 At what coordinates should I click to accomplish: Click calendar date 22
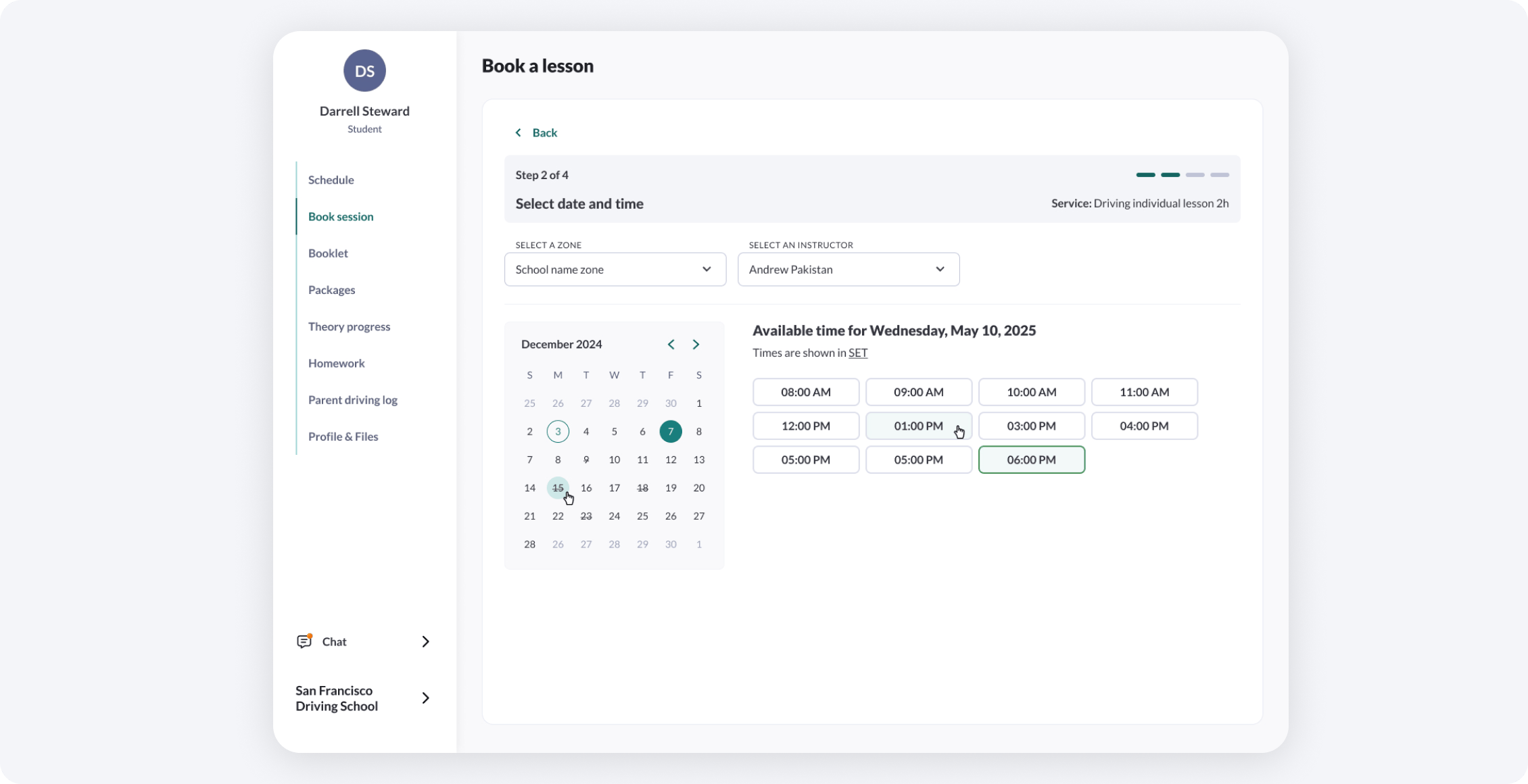[x=558, y=516]
